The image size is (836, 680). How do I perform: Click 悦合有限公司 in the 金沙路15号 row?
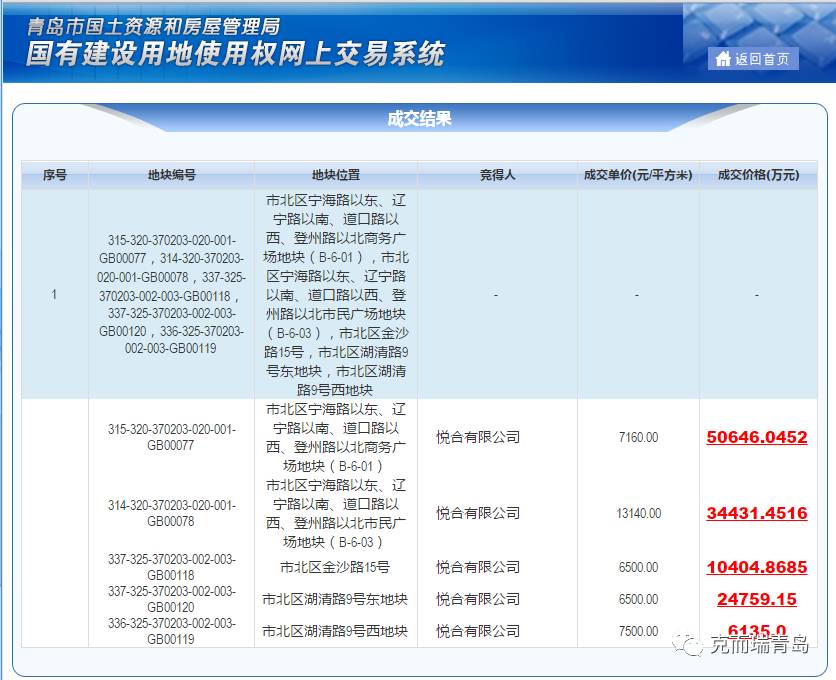[x=478, y=567]
